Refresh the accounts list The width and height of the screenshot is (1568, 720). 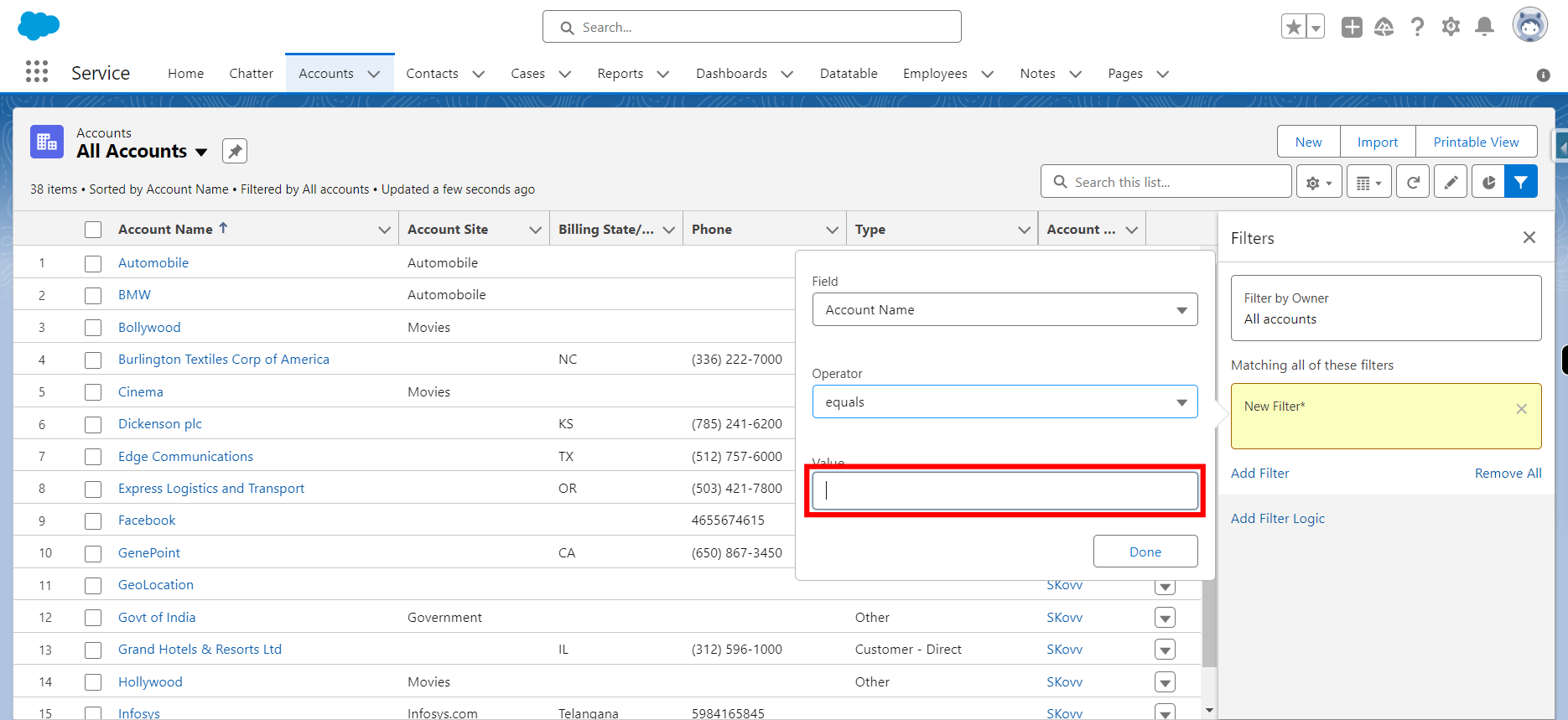click(1413, 182)
